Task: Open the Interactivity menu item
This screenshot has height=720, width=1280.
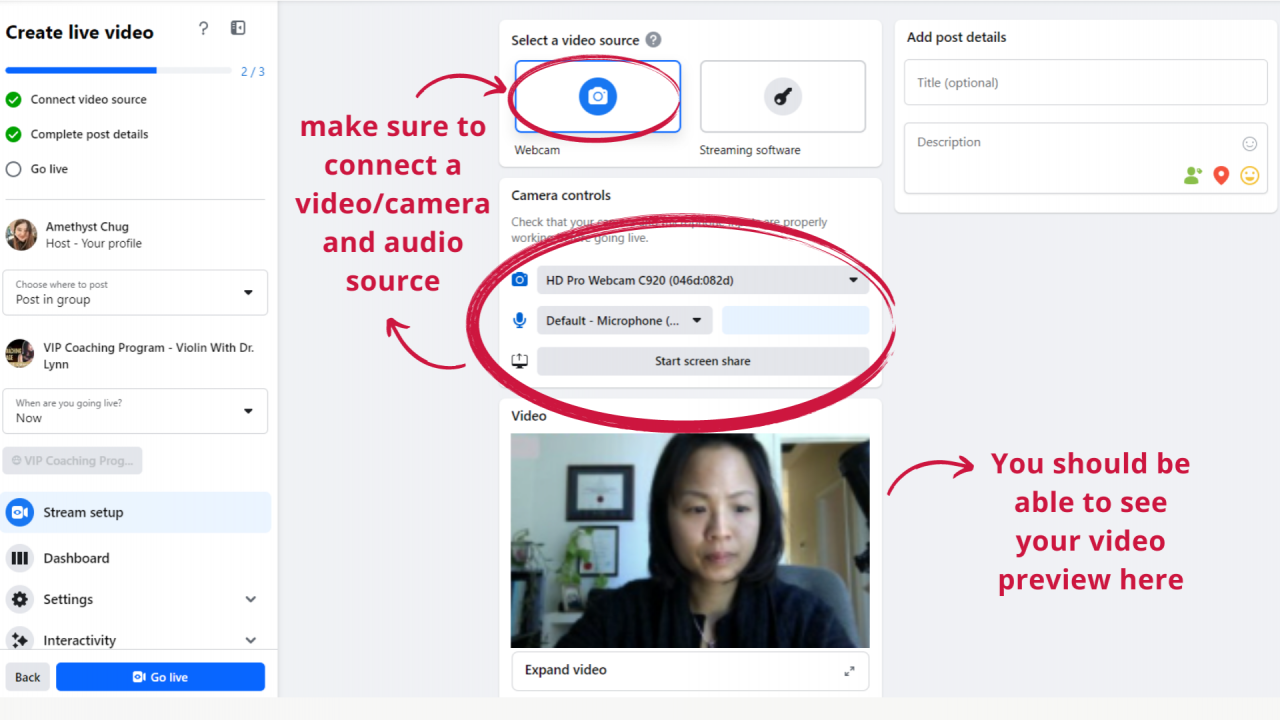Action: click(x=137, y=640)
